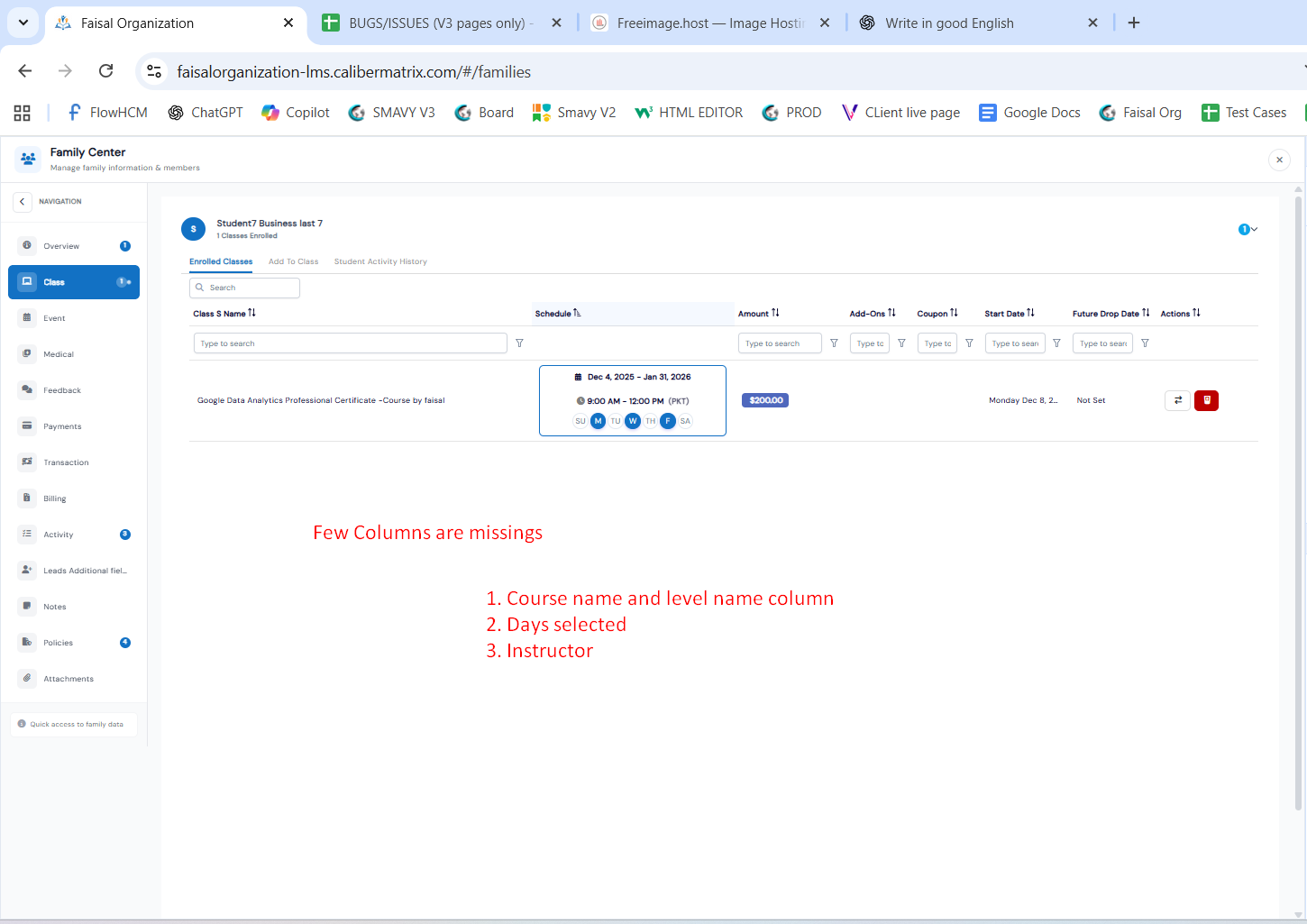Collapse the navigation sidebar
1307x924 pixels.
click(23, 202)
